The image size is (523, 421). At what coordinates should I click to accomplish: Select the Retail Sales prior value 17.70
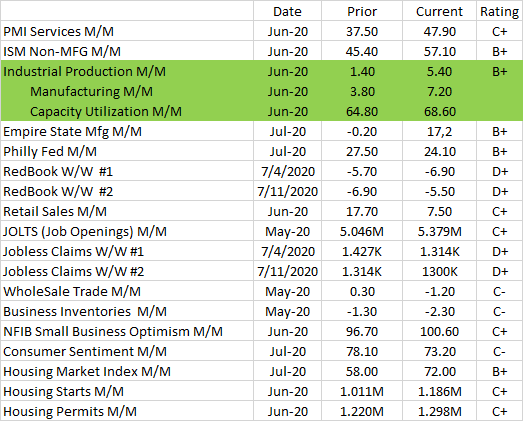[x=362, y=212]
